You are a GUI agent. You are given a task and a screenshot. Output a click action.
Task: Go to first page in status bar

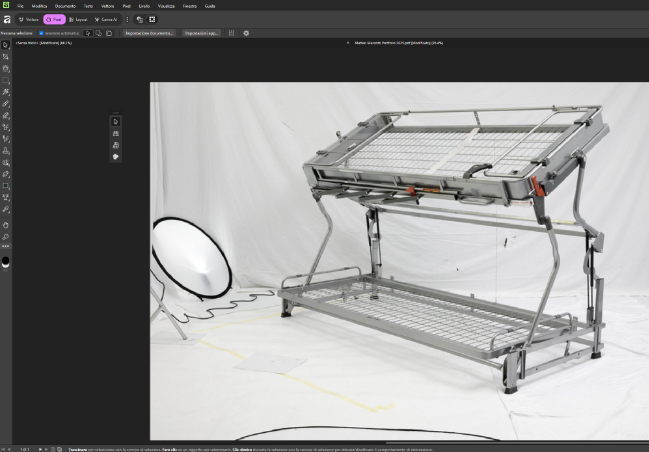click(4, 449)
